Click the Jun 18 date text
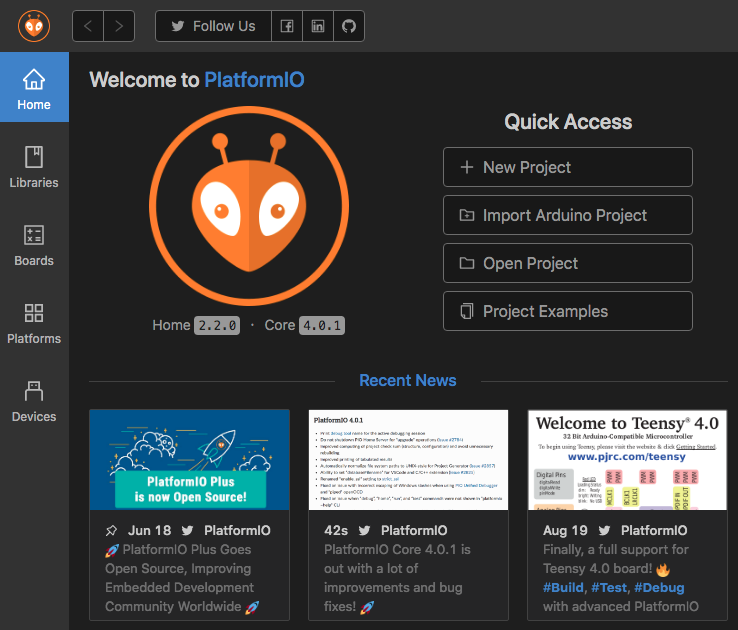738x630 pixels. click(x=150, y=530)
